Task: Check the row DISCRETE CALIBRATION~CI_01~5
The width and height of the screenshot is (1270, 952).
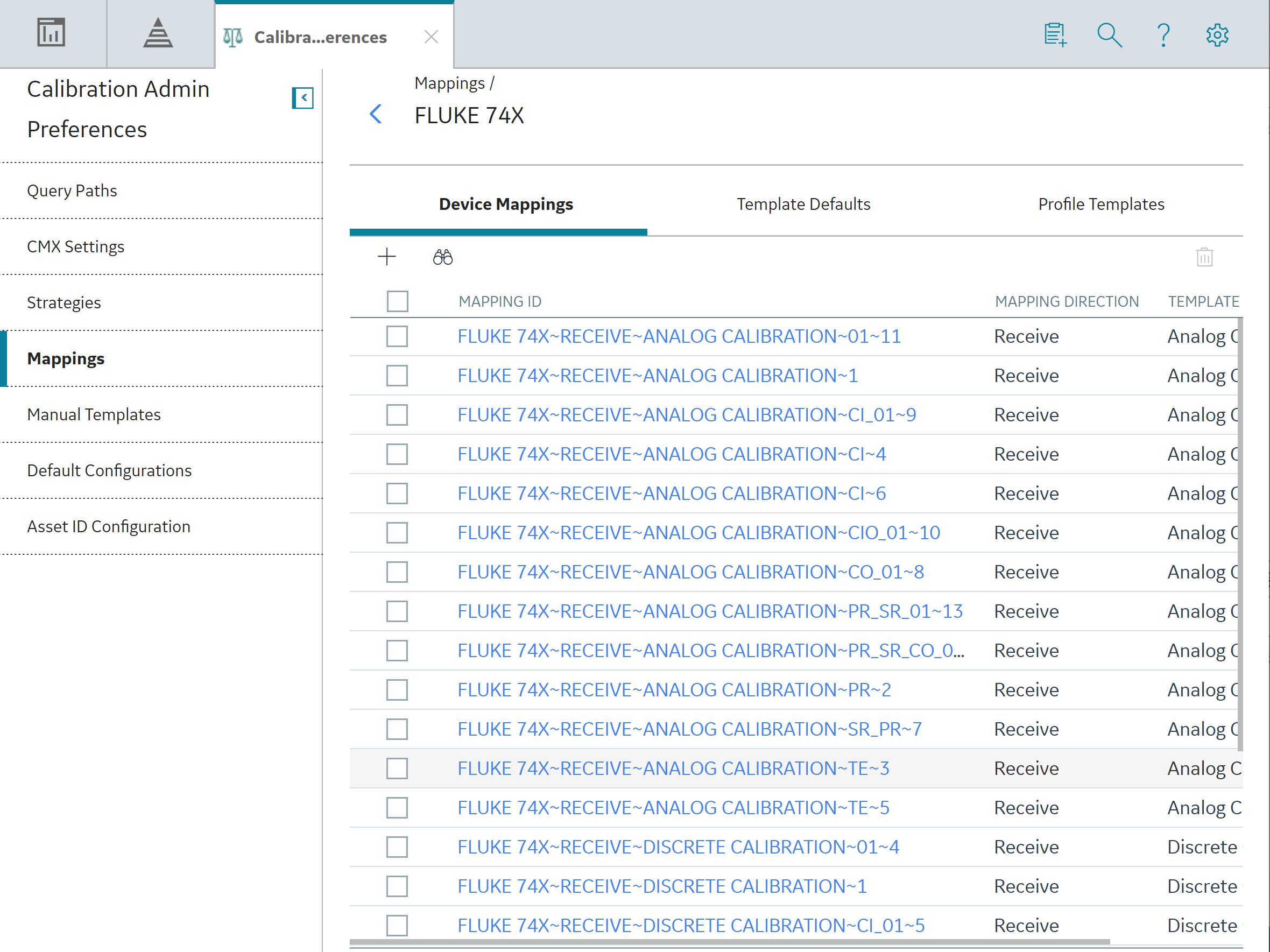Action: 397,926
